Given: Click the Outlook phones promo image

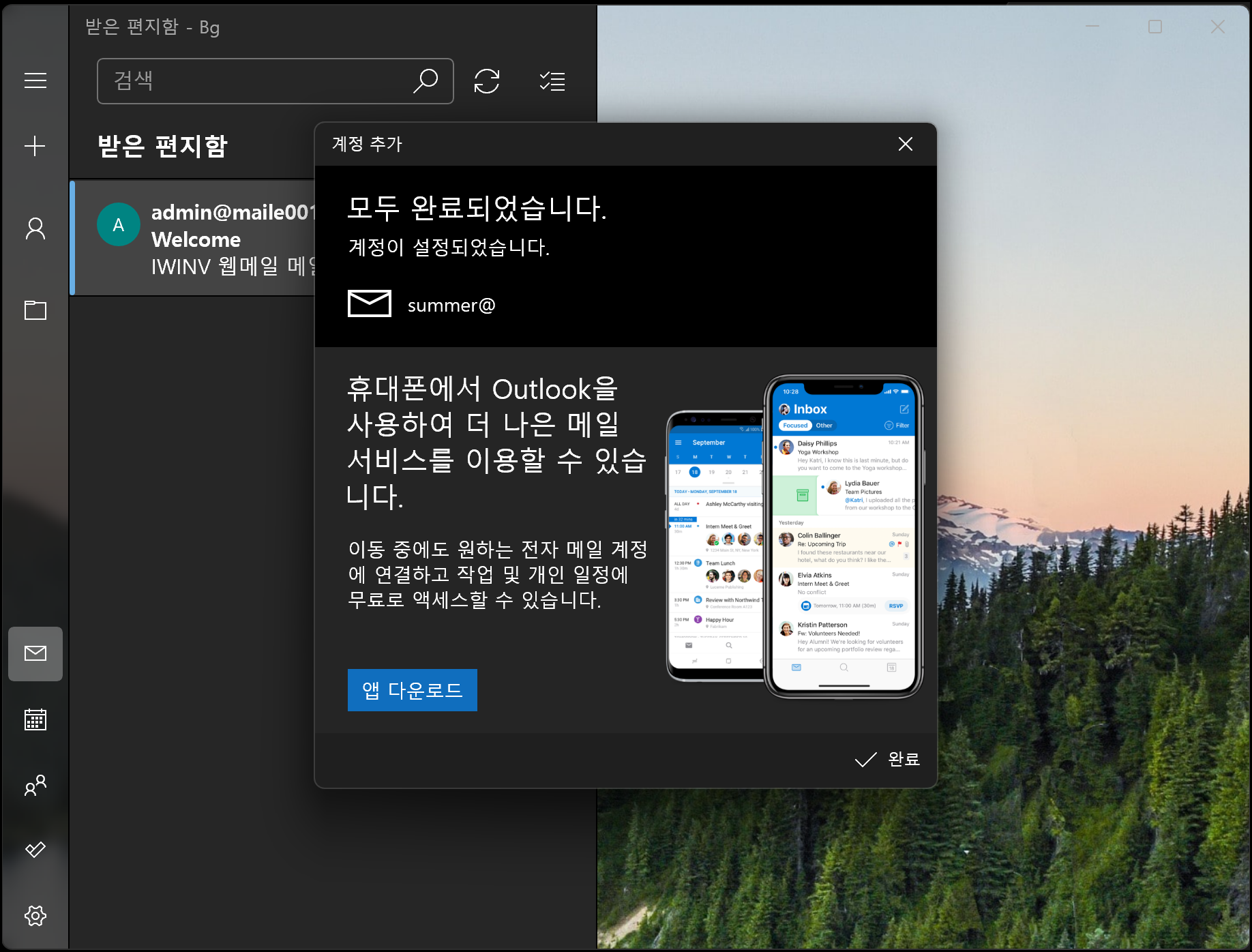Looking at the screenshot, I should (x=794, y=537).
